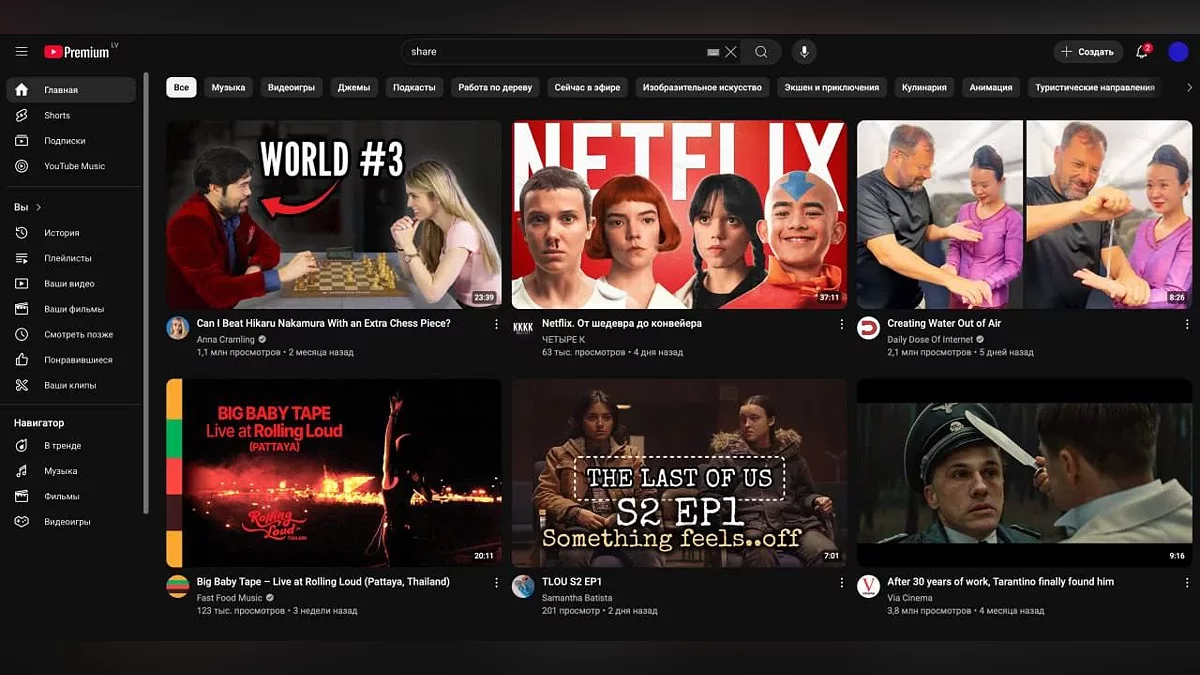Start voice search with microphone icon
The width and height of the screenshot is (1200, 675).
[803, 52]
